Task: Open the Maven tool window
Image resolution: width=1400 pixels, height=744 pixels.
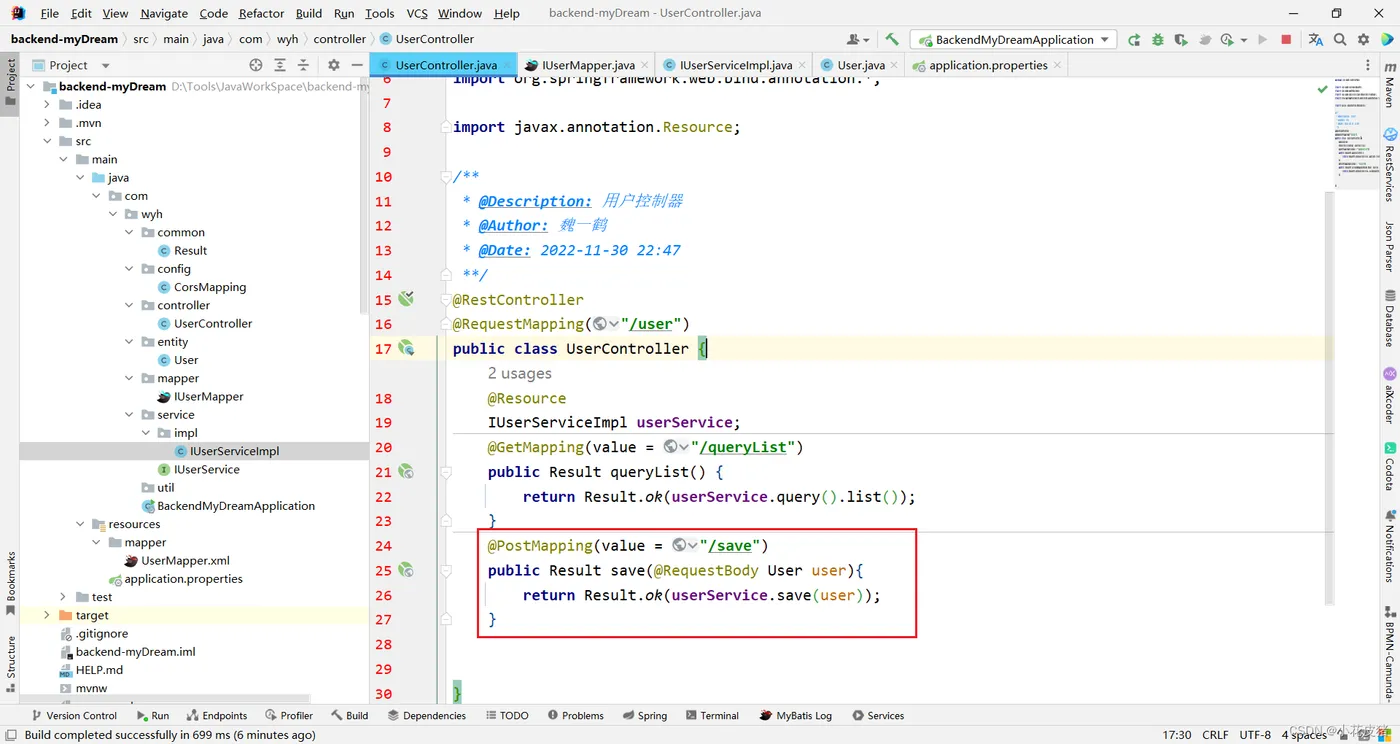Action: [1389, 86]
